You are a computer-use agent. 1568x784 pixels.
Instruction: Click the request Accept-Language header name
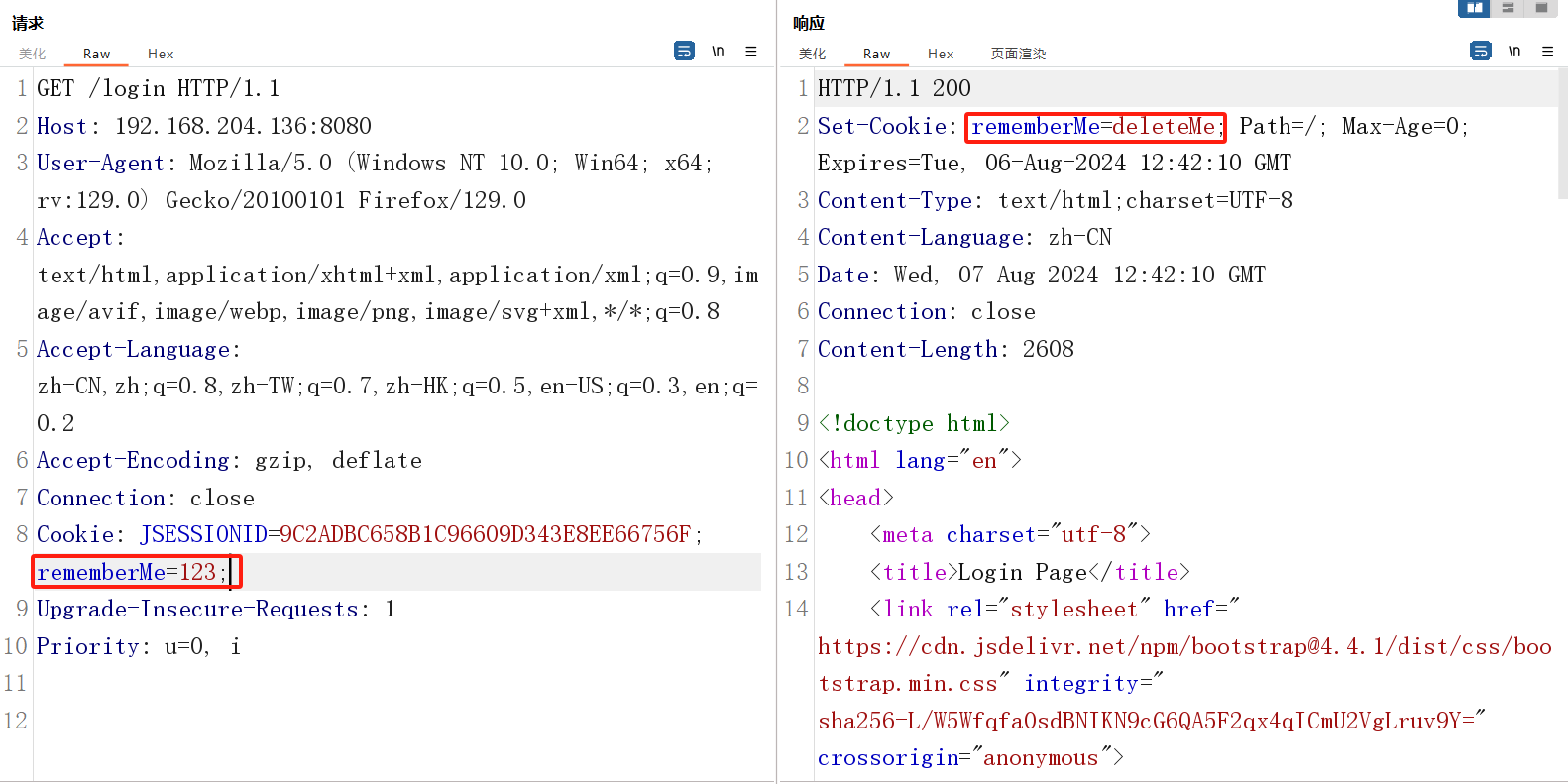coord(134,349)
